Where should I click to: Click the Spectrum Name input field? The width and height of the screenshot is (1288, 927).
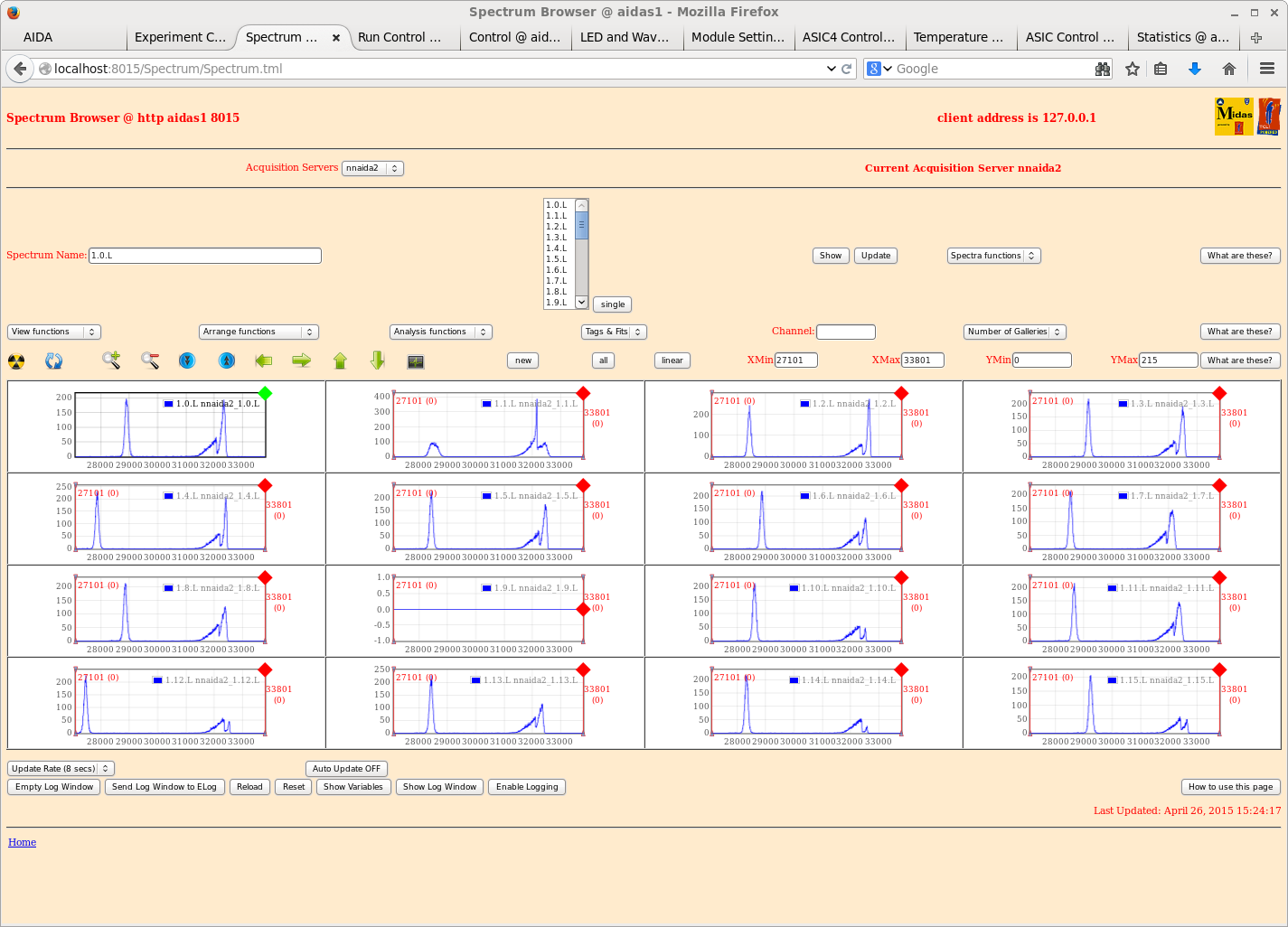click(x=205, y=256)
